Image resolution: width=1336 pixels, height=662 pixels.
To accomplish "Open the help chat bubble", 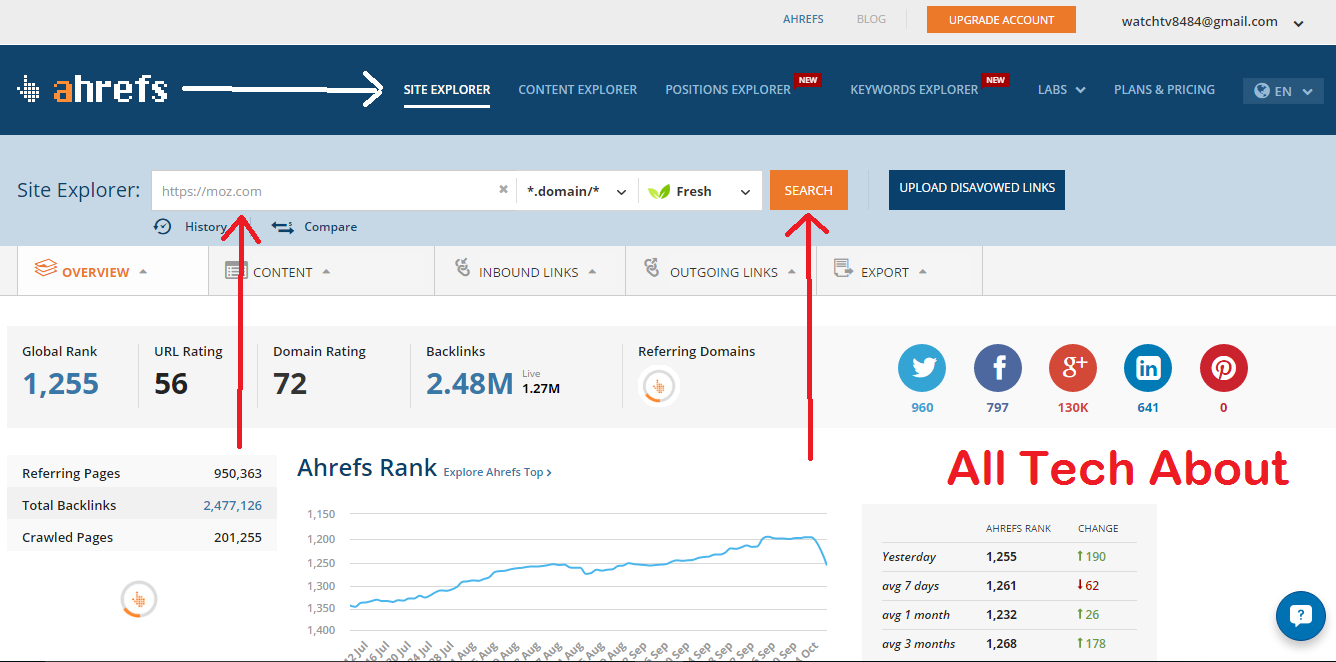I will (x=1300, y=615).
